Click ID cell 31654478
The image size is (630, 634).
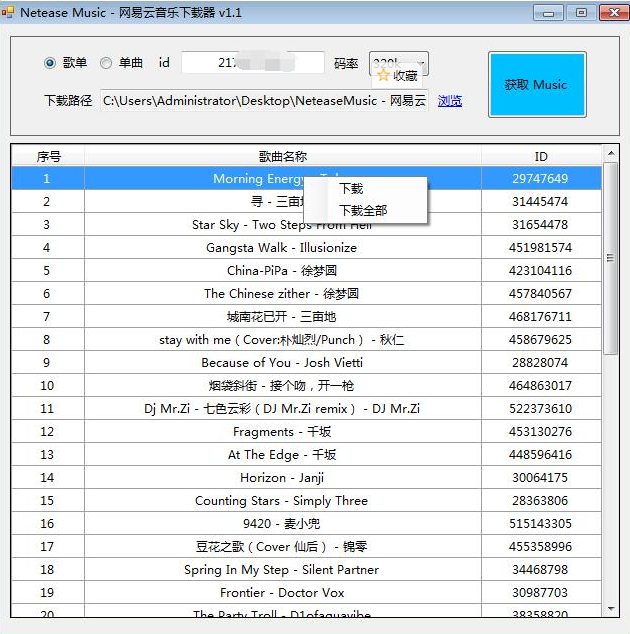pyautogui.click(x=541, y=224)
